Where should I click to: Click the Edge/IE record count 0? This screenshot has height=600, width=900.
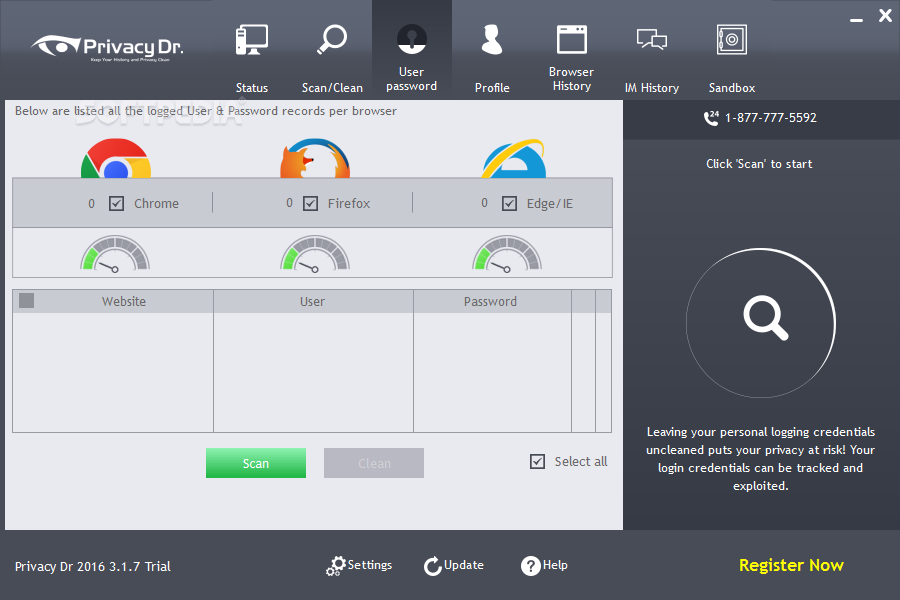[x=484, y=203]
